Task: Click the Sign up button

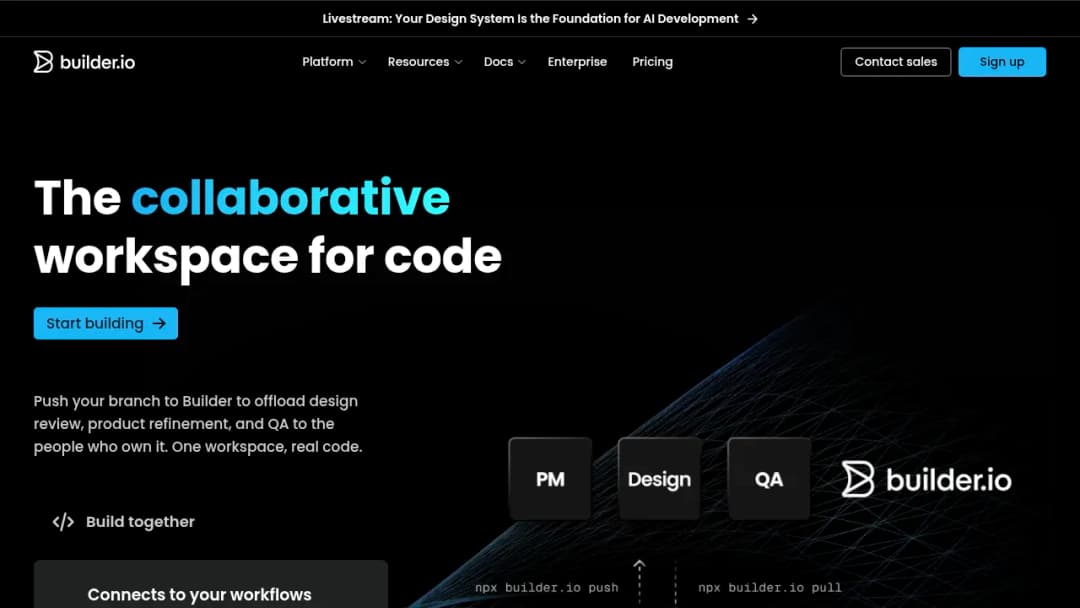Action: pyautogui.click(x=1002, y=62)
